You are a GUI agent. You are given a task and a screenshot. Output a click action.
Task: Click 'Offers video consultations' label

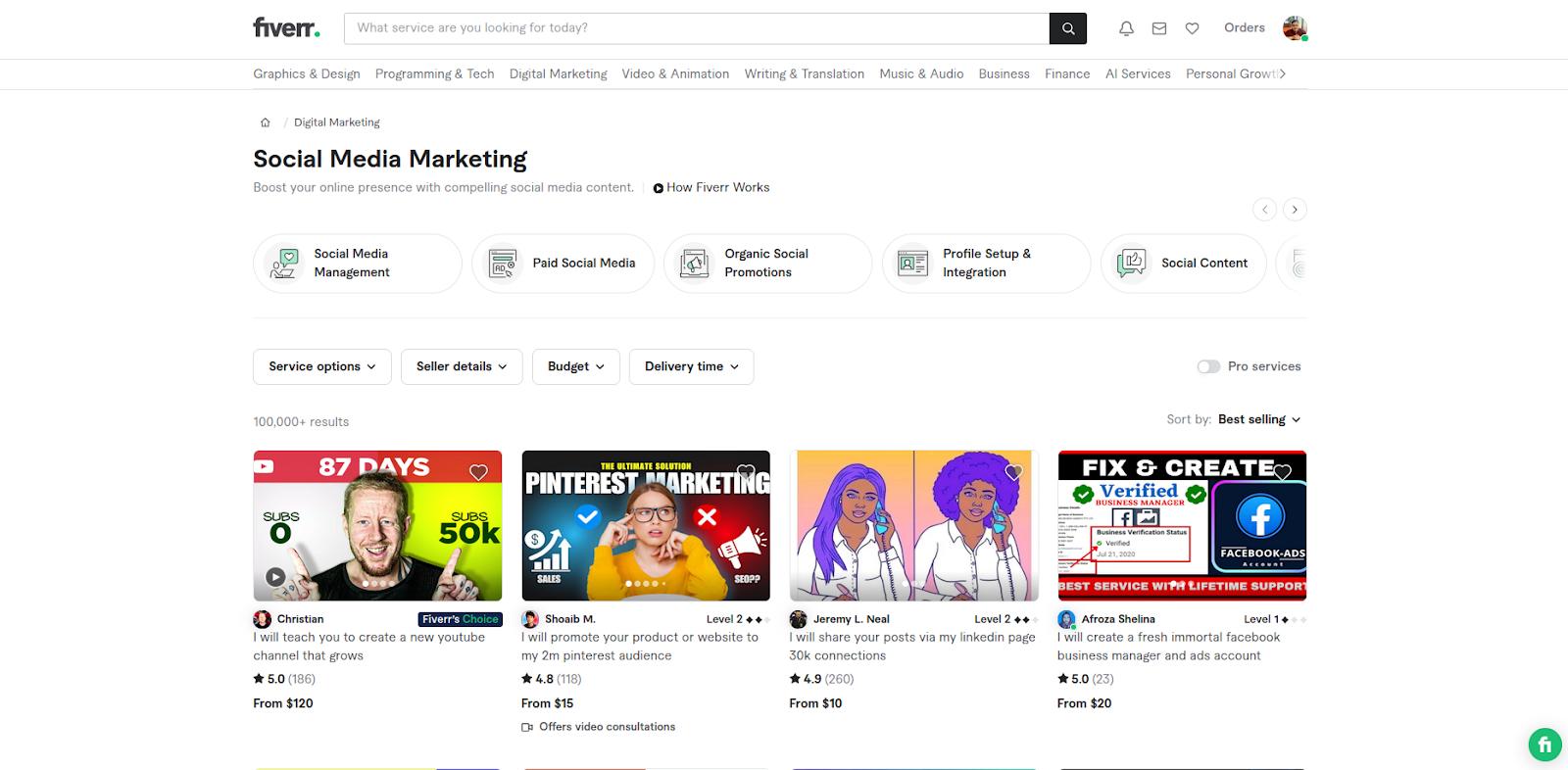click(x=608, y=727)
